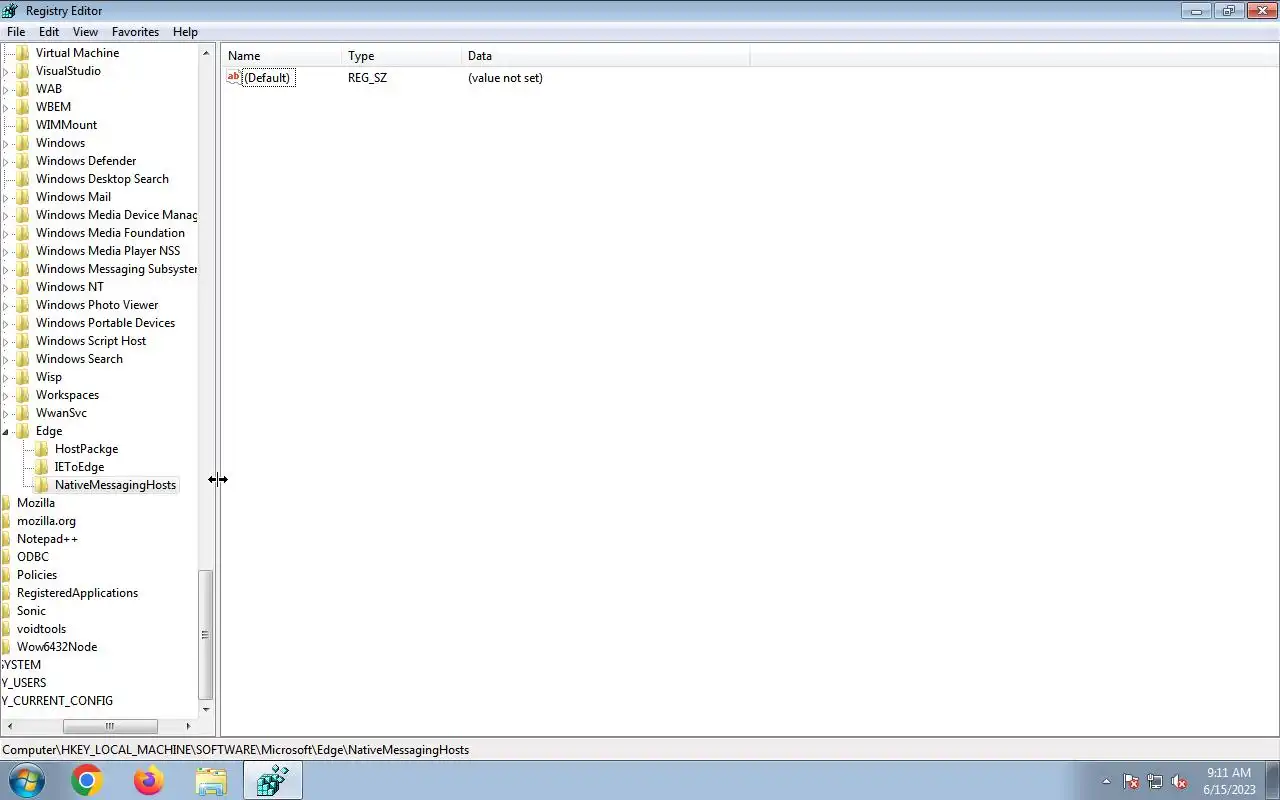The height and width of the screenshot is (800, 1280).
Task: Click the Windows Script Host folder icon
Action: 23,341
